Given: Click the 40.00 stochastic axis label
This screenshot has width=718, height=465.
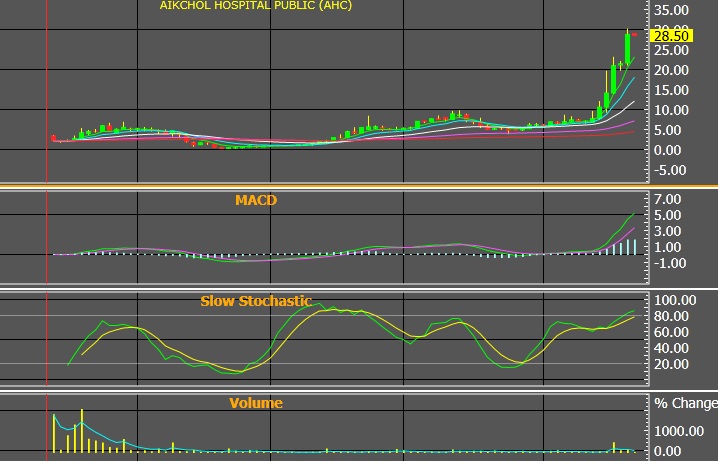Looking at the screenshot, I should tap(671, 348).
